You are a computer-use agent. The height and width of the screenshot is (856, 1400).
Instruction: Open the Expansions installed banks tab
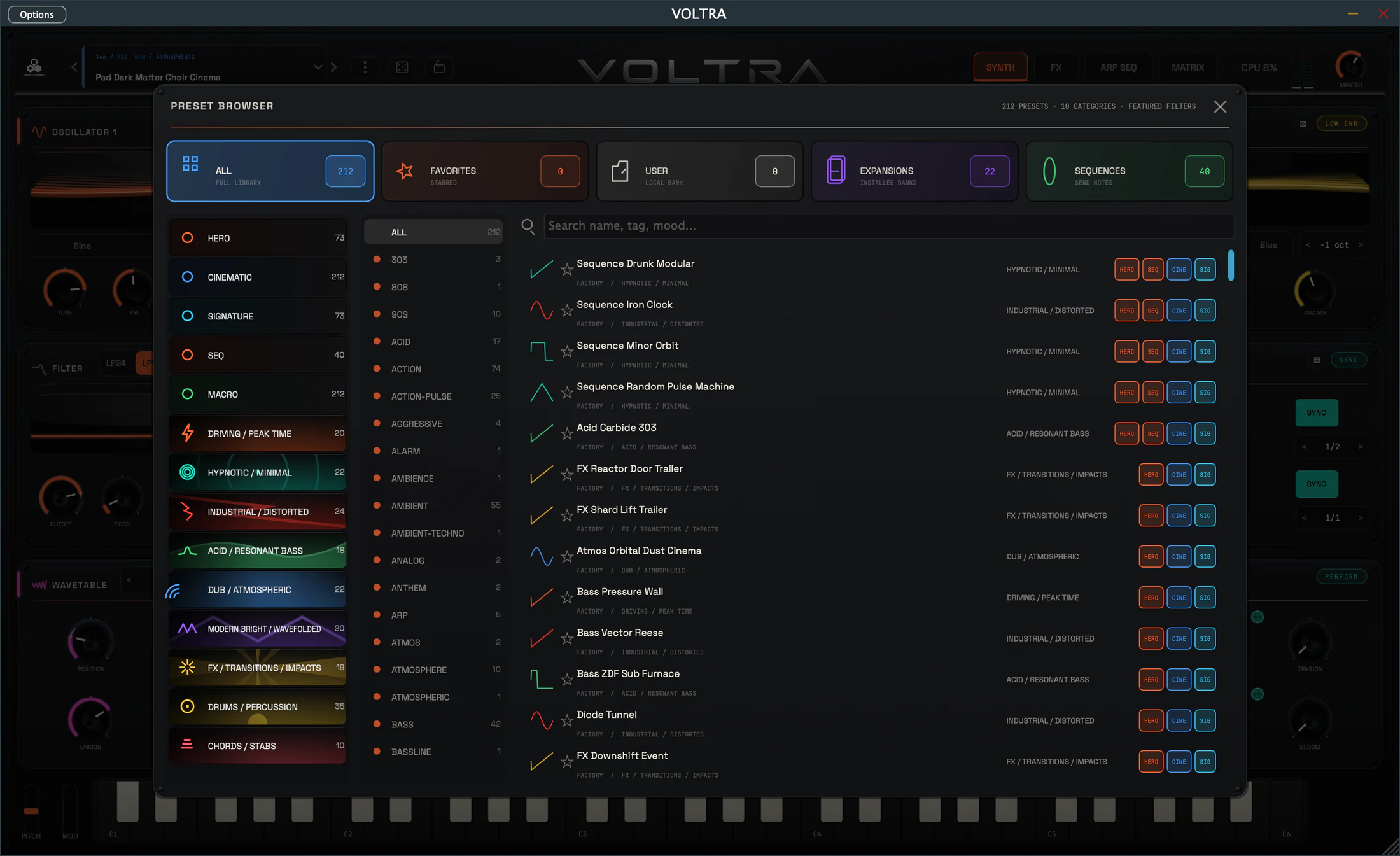[x=914, y=171]
